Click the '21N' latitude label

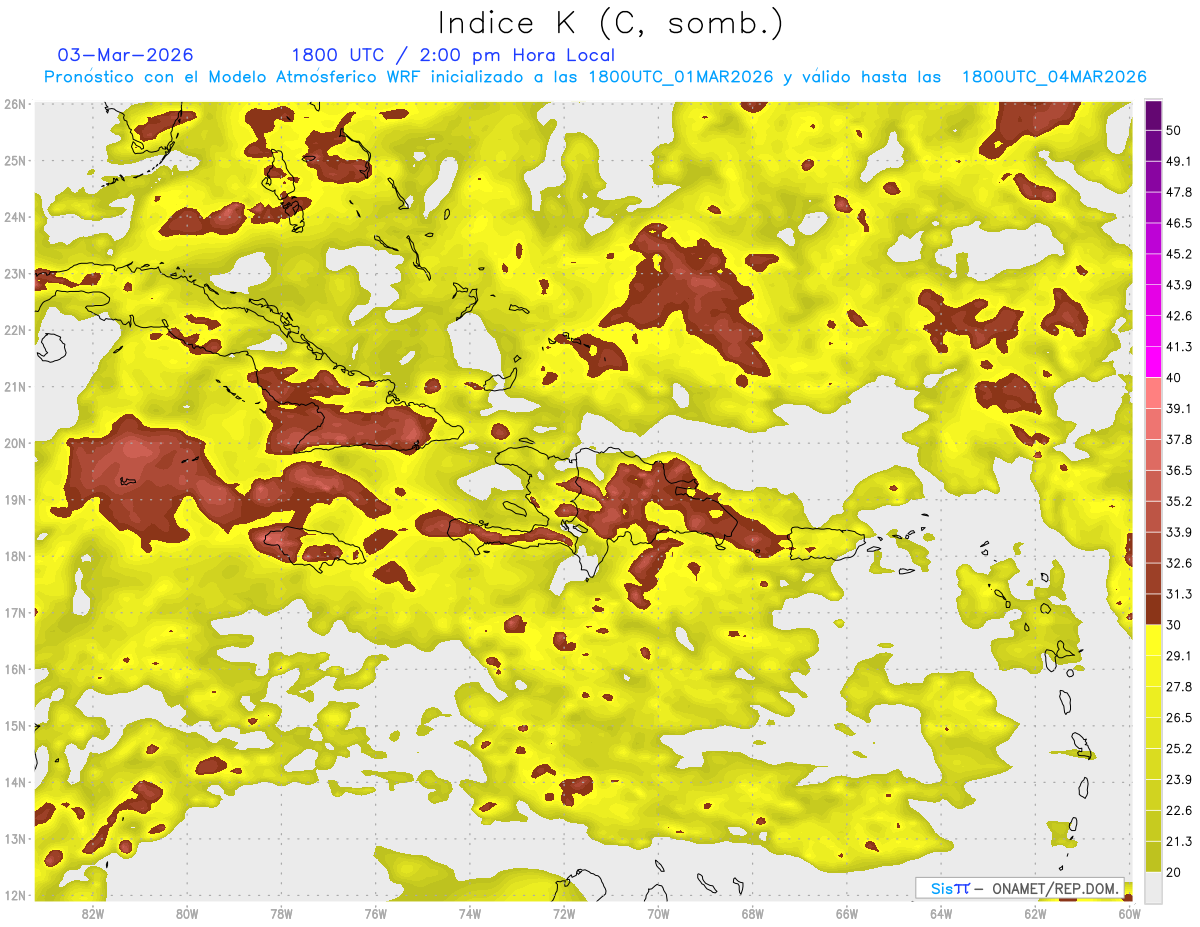[x=15, y=386]
